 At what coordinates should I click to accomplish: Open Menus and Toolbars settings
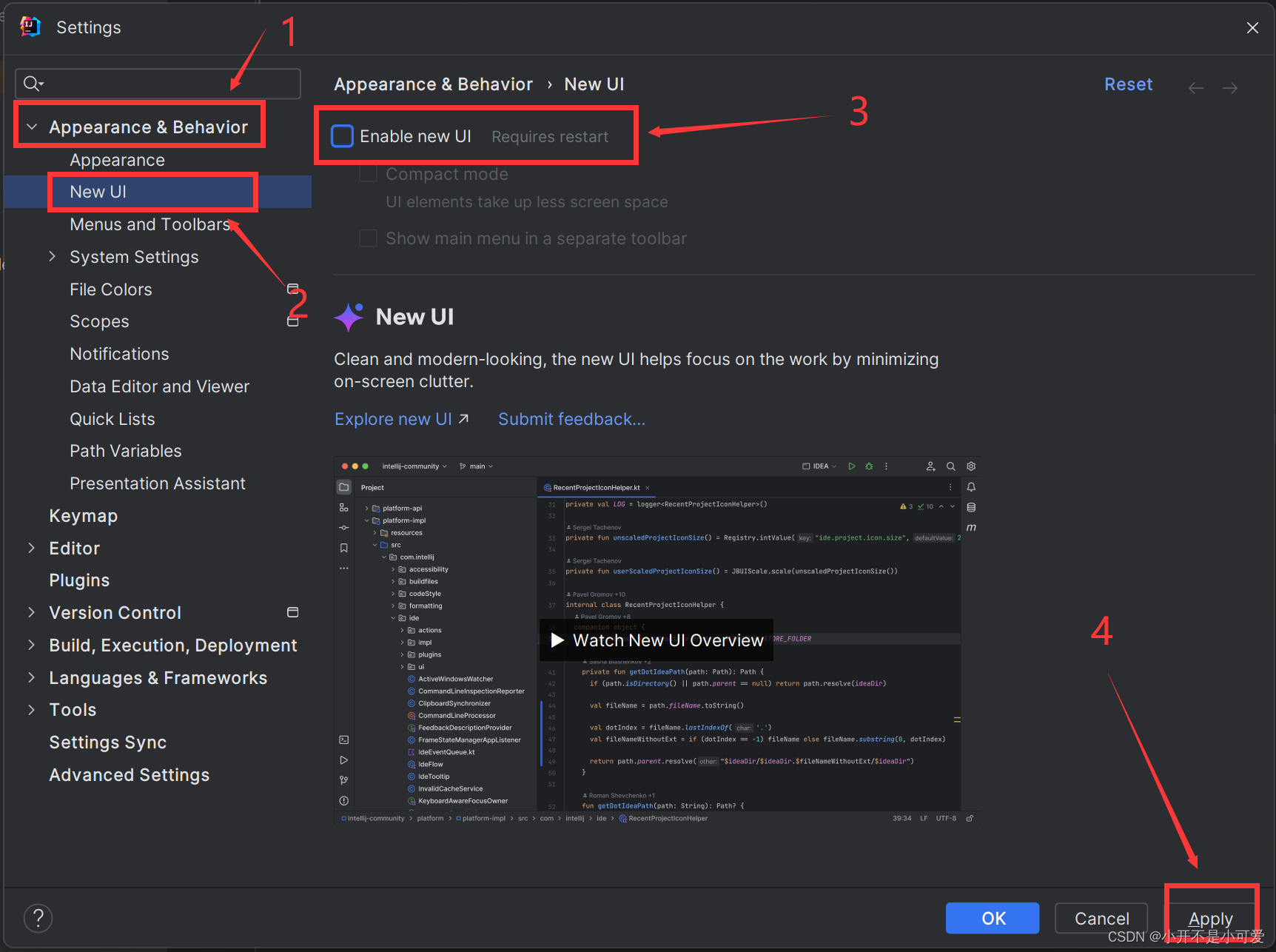coord(150,224)
